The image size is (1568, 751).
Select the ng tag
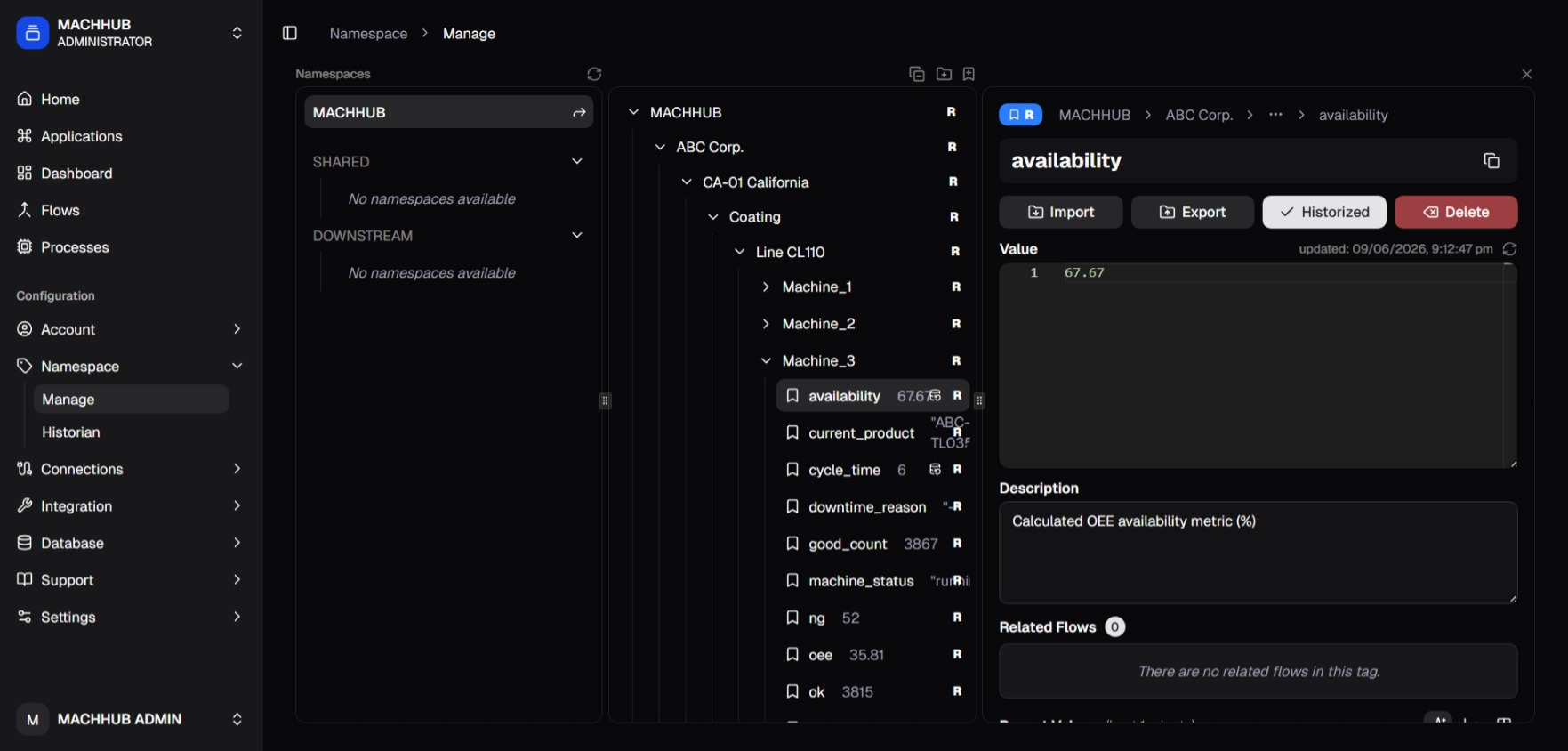(x=872, y=618)
